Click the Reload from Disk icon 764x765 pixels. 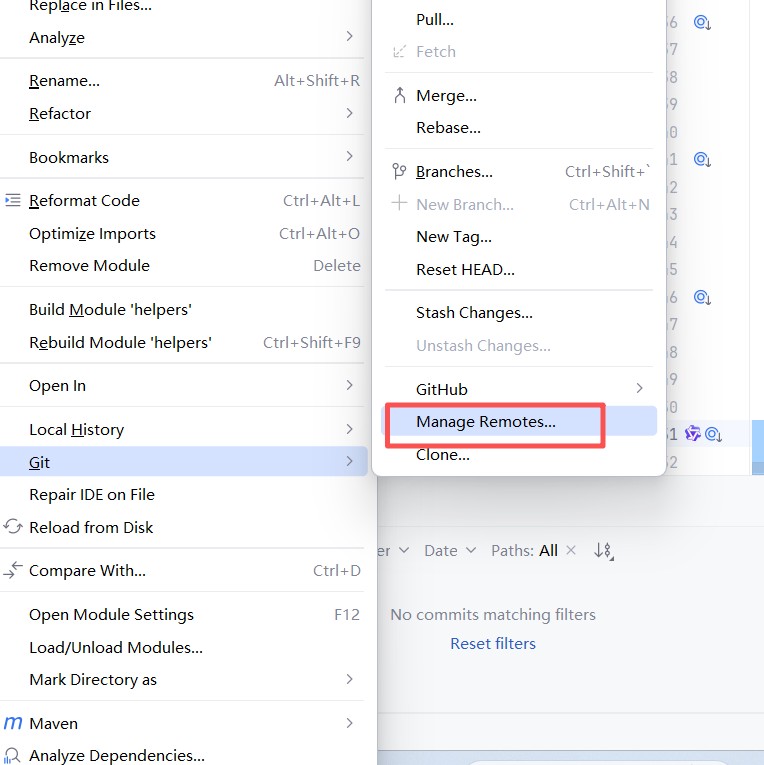13,527
